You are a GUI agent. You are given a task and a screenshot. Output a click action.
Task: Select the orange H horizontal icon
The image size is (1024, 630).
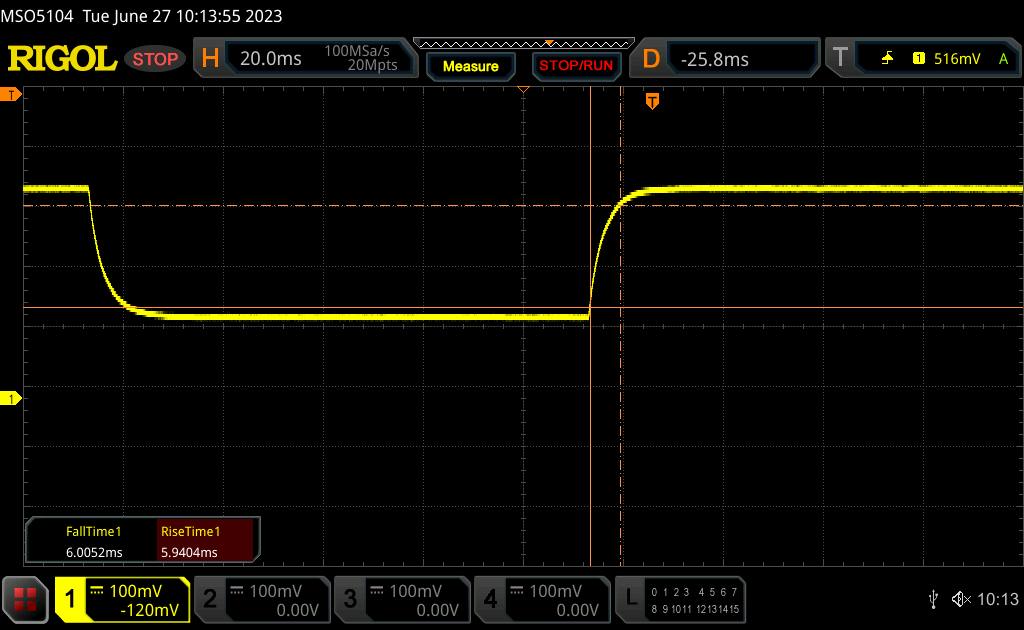(210, 59)
